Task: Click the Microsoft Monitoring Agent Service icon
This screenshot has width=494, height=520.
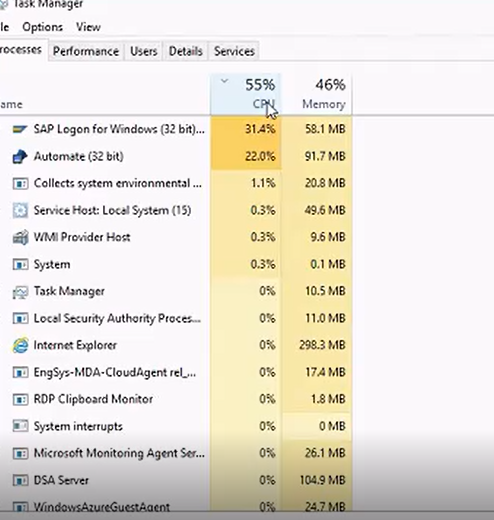Action: click(20, 453)
